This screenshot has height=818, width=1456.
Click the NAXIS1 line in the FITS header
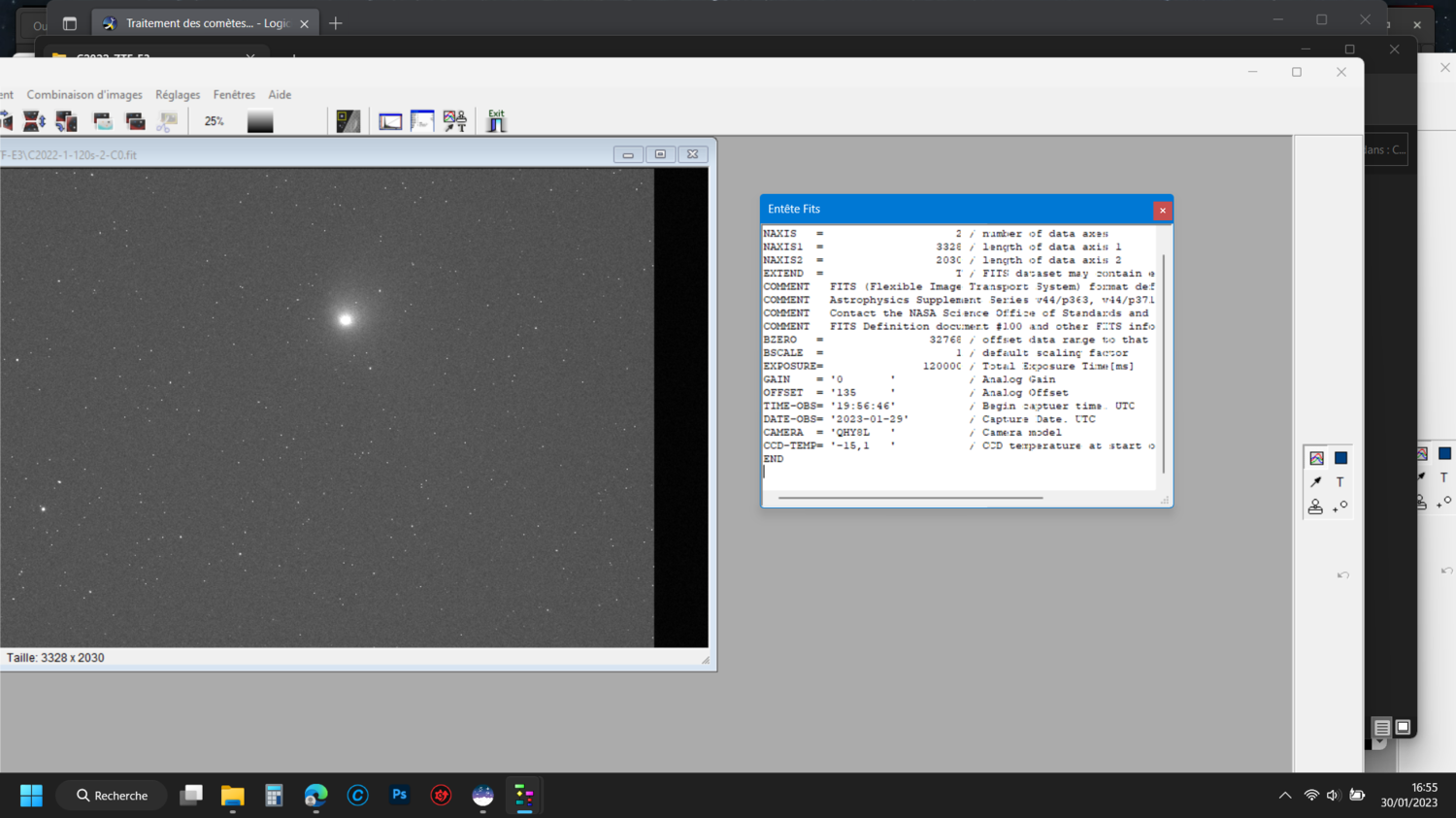point(943,247)
